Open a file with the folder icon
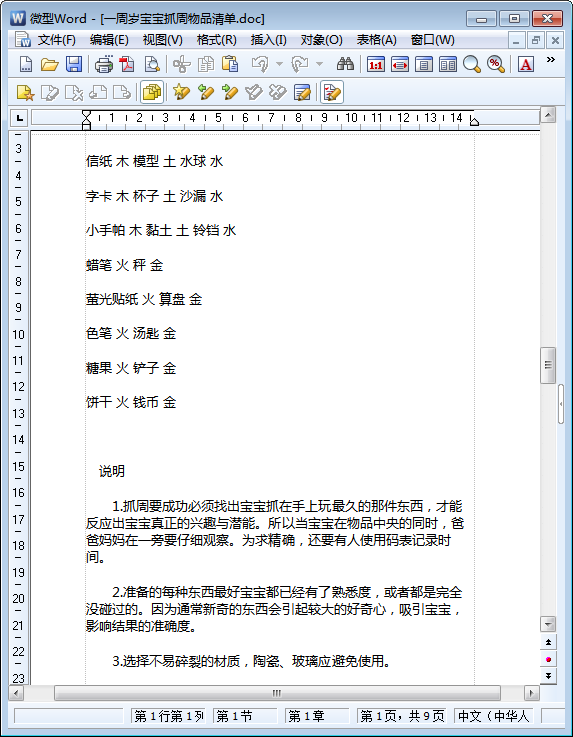 click(x=49, y=64)
